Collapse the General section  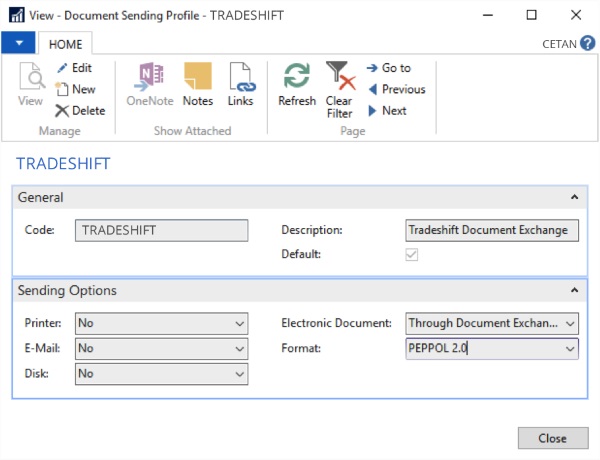[574, 197]
